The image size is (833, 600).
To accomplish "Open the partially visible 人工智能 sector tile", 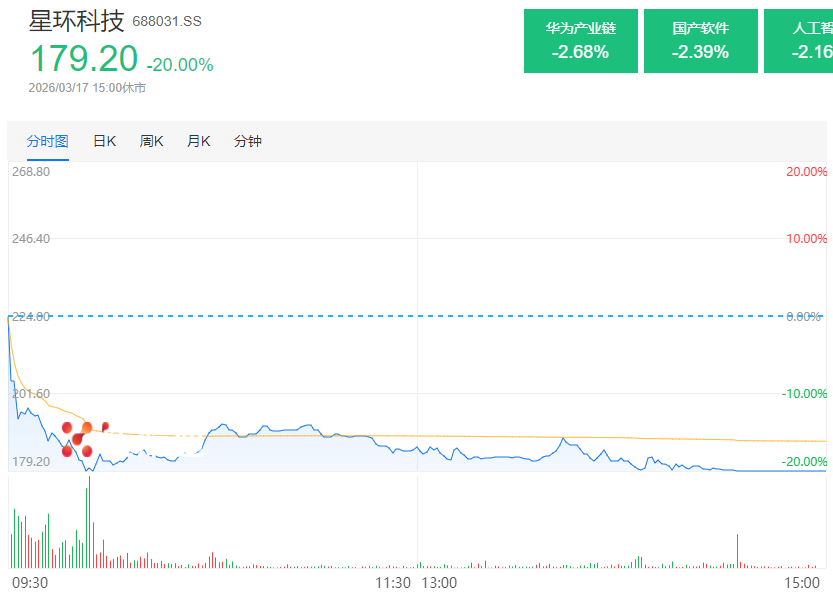I will click(x=799, y=41).
